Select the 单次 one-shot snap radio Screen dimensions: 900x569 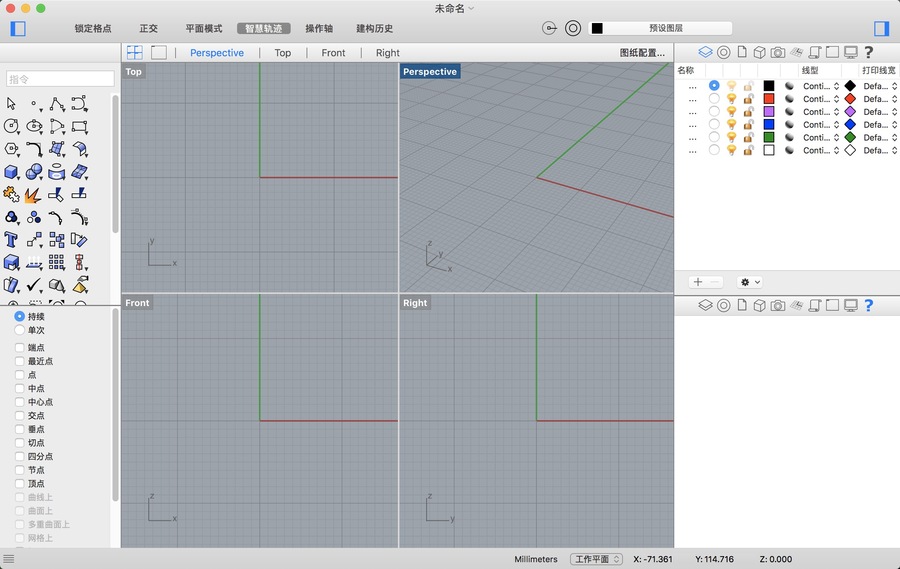pyautogui.click(x=20, y=330)
